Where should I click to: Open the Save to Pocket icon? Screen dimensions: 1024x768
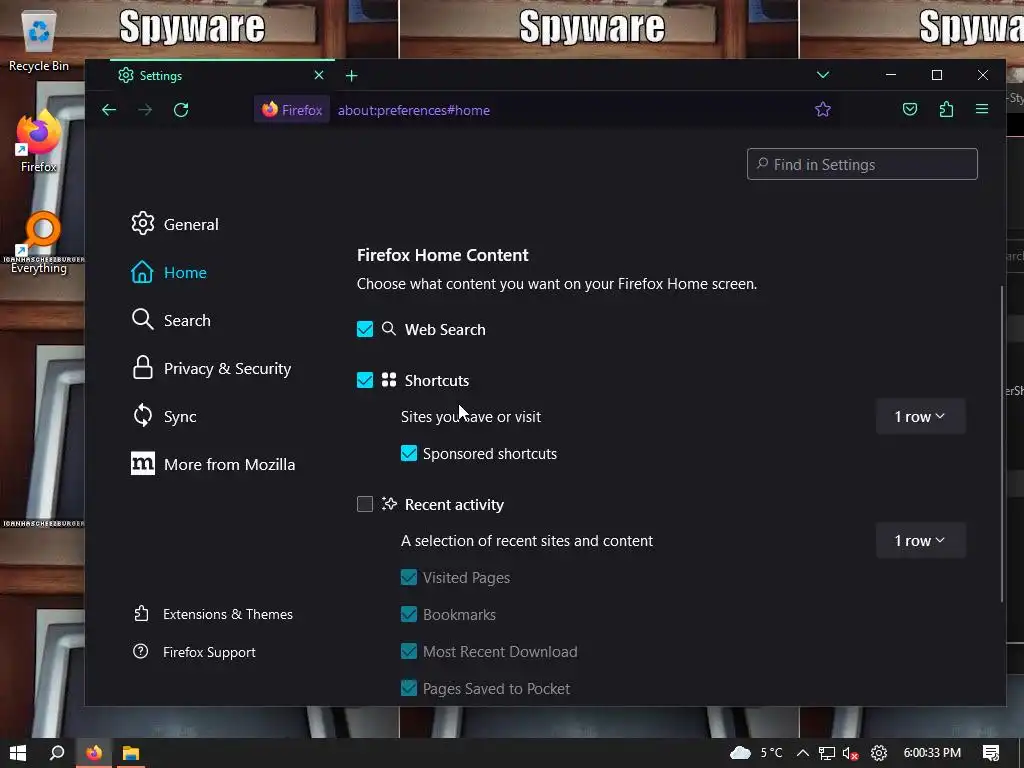(910, 110)
